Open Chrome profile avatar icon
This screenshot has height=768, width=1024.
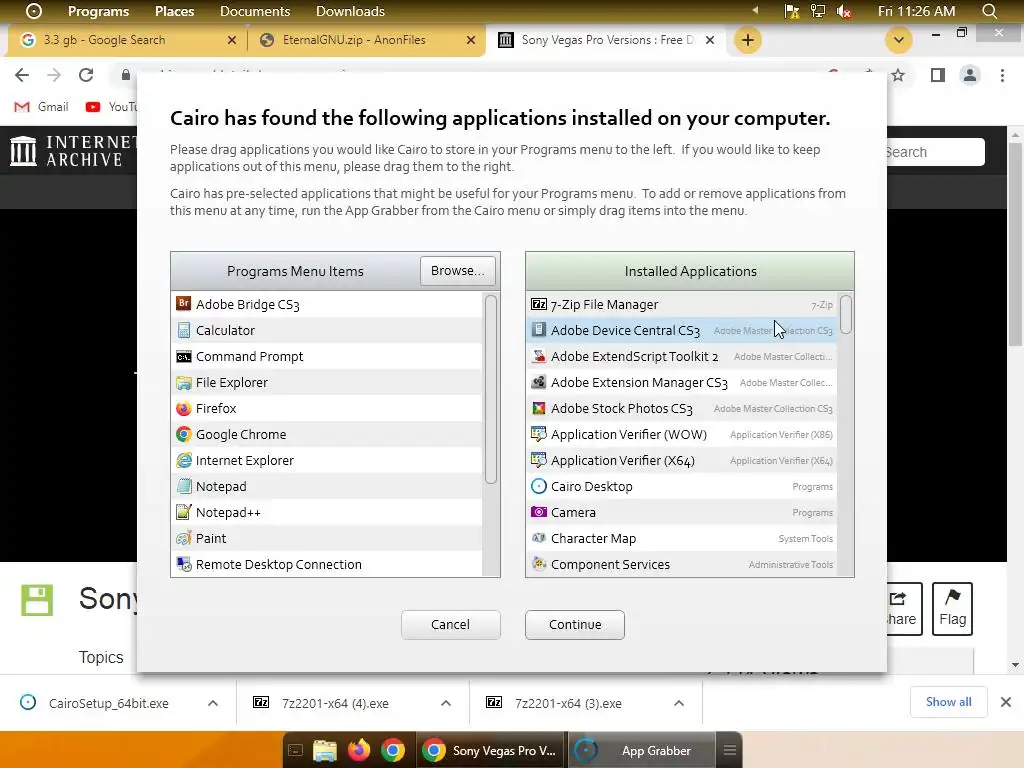point(970,75)
